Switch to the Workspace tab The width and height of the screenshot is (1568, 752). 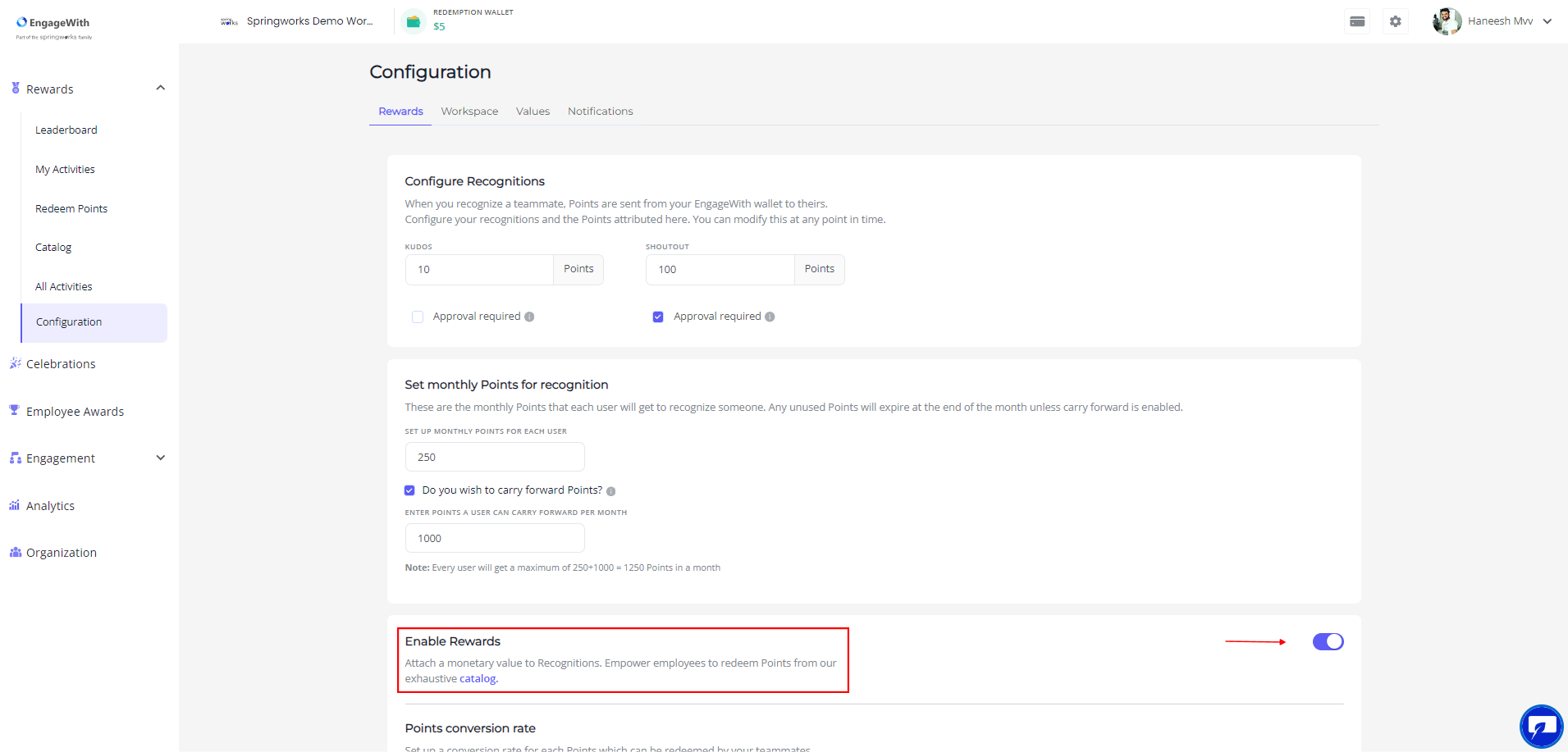469,111
